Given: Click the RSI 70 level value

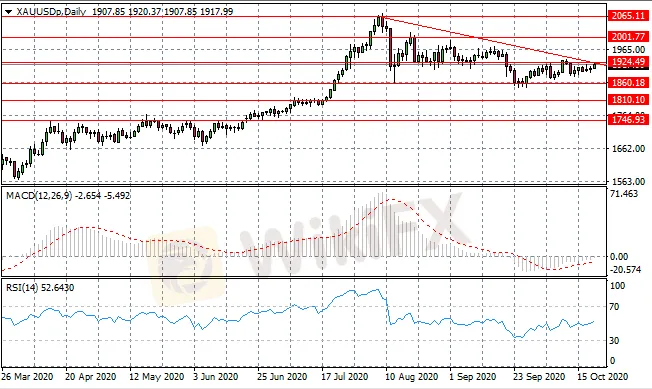Looking at the screenshot, I should [x=613, y=307].
